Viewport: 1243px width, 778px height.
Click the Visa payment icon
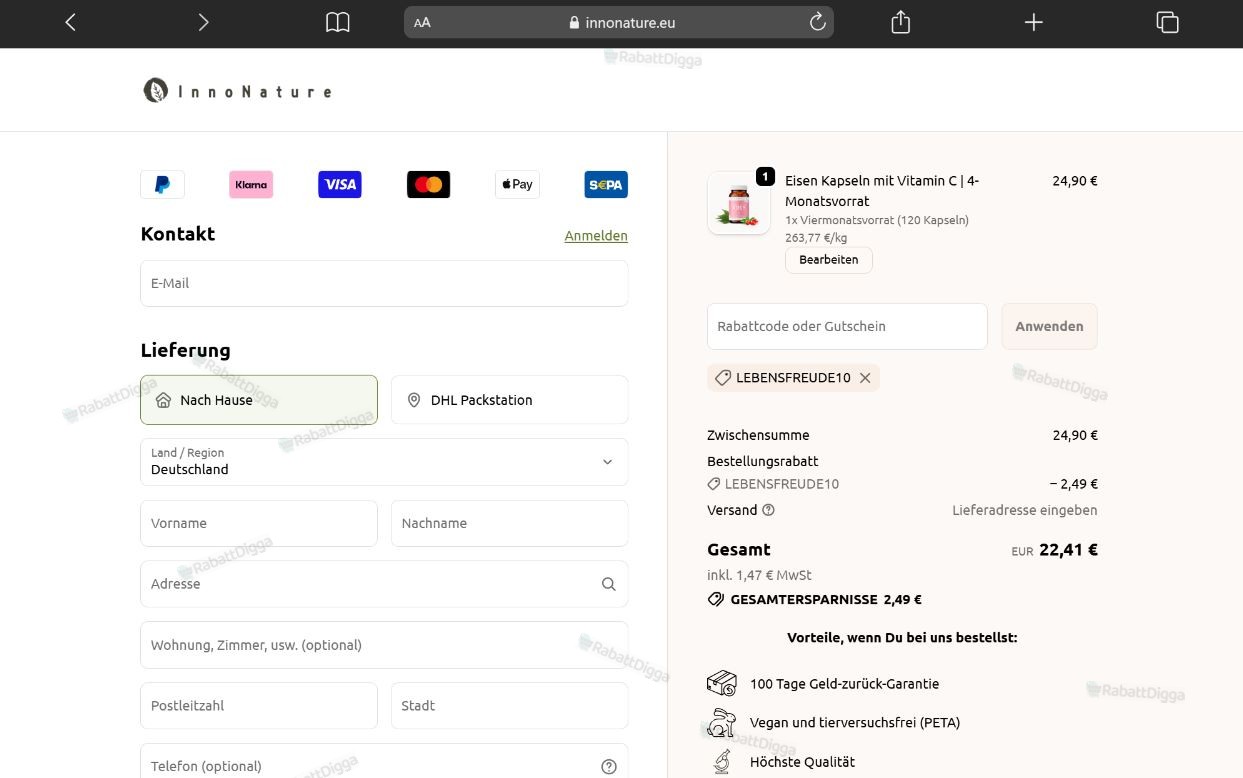(x=340, y=185)
